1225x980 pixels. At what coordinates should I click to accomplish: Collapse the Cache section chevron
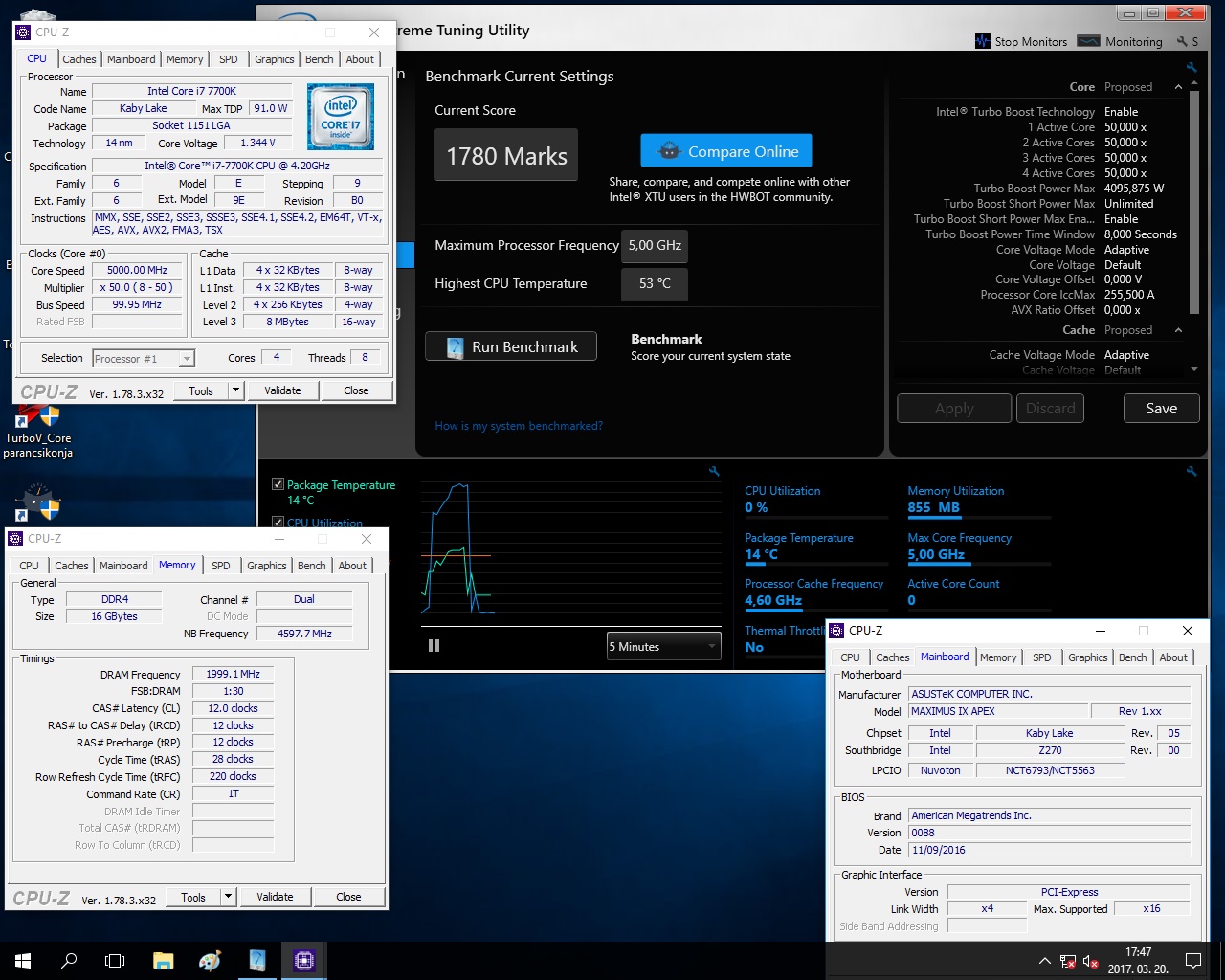click(x=1178, y=330)
